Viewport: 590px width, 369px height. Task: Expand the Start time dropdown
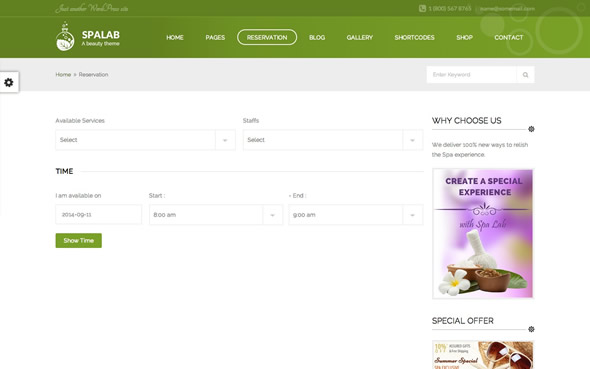(272, 215)
